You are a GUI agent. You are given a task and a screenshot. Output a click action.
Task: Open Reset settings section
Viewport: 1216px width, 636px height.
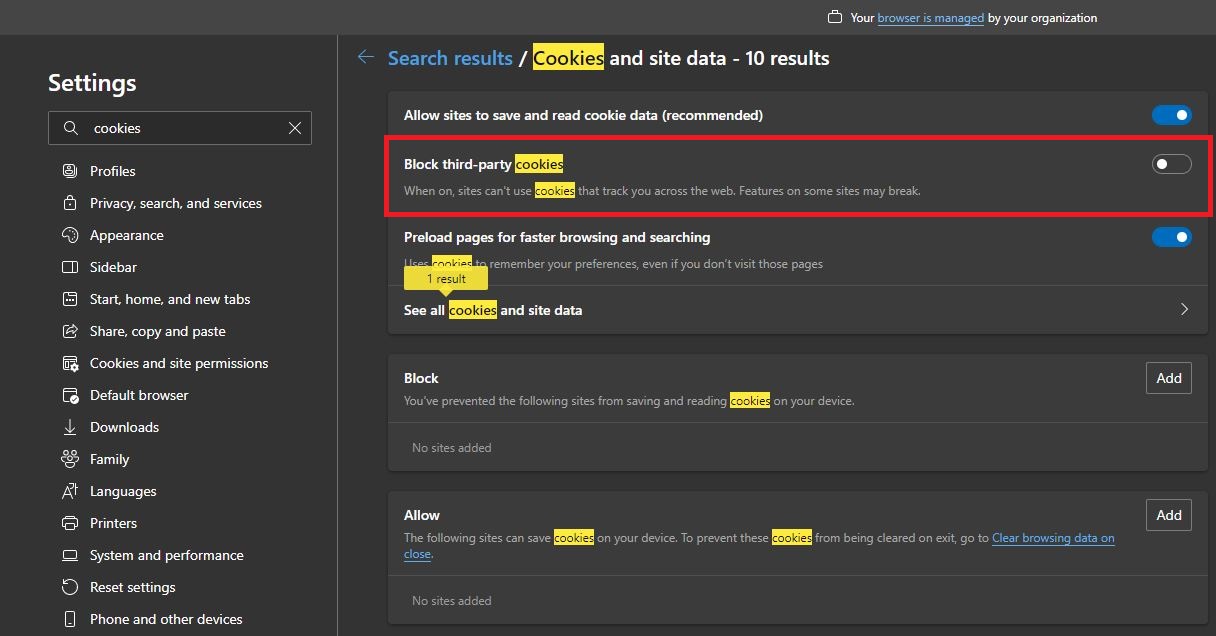(133, 587)
